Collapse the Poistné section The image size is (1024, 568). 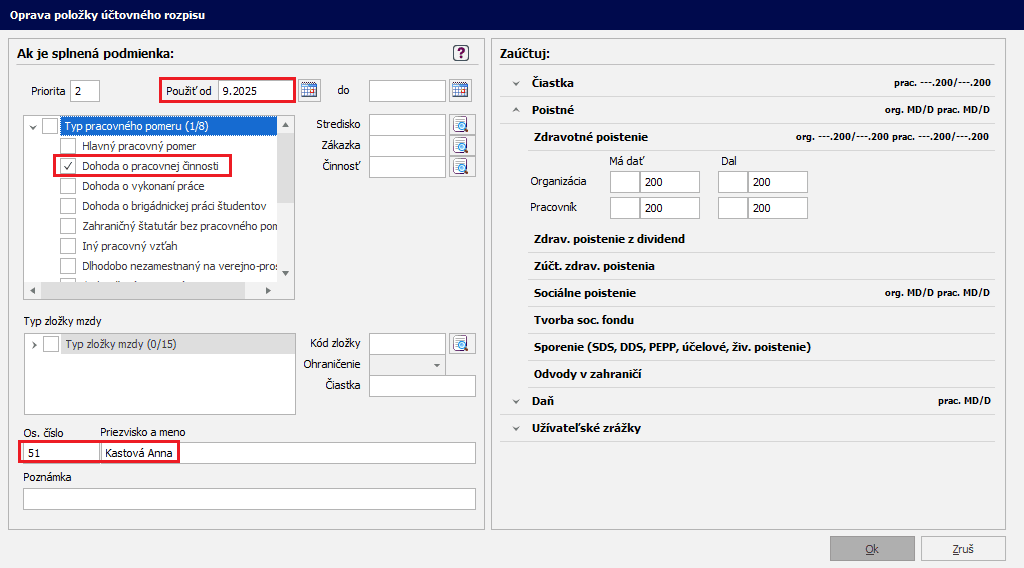(x=517, y=110)
